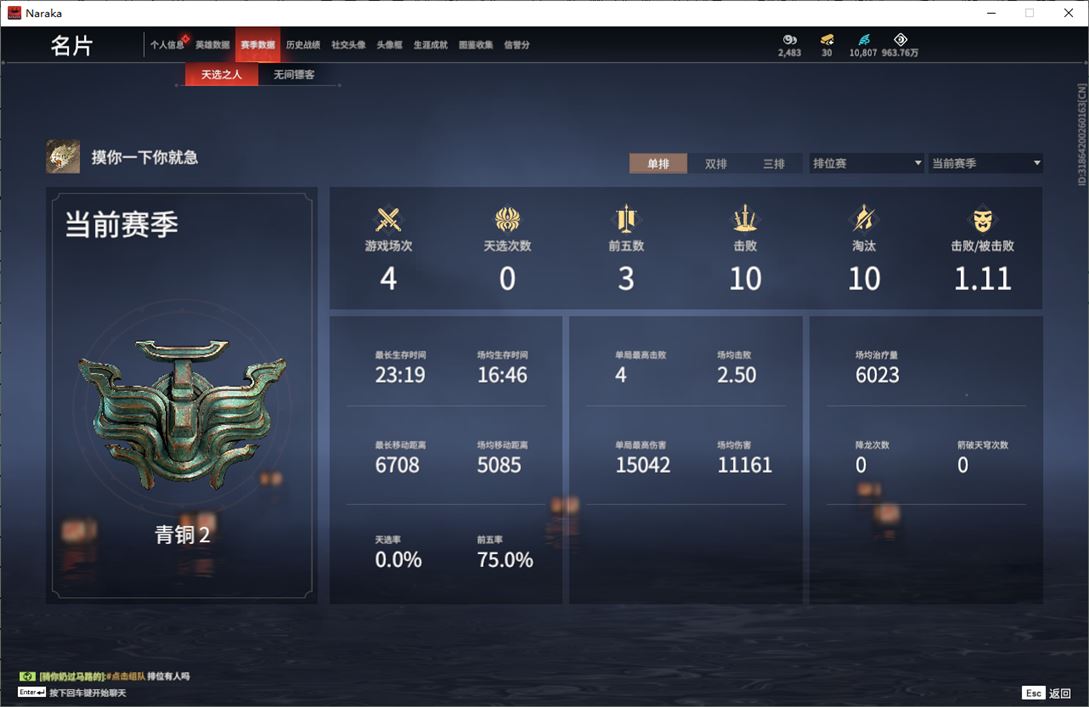This screenshot has width=1089, height=707.
Task: Click the blue feather icon above 10,807
Action: pos(863,40)
